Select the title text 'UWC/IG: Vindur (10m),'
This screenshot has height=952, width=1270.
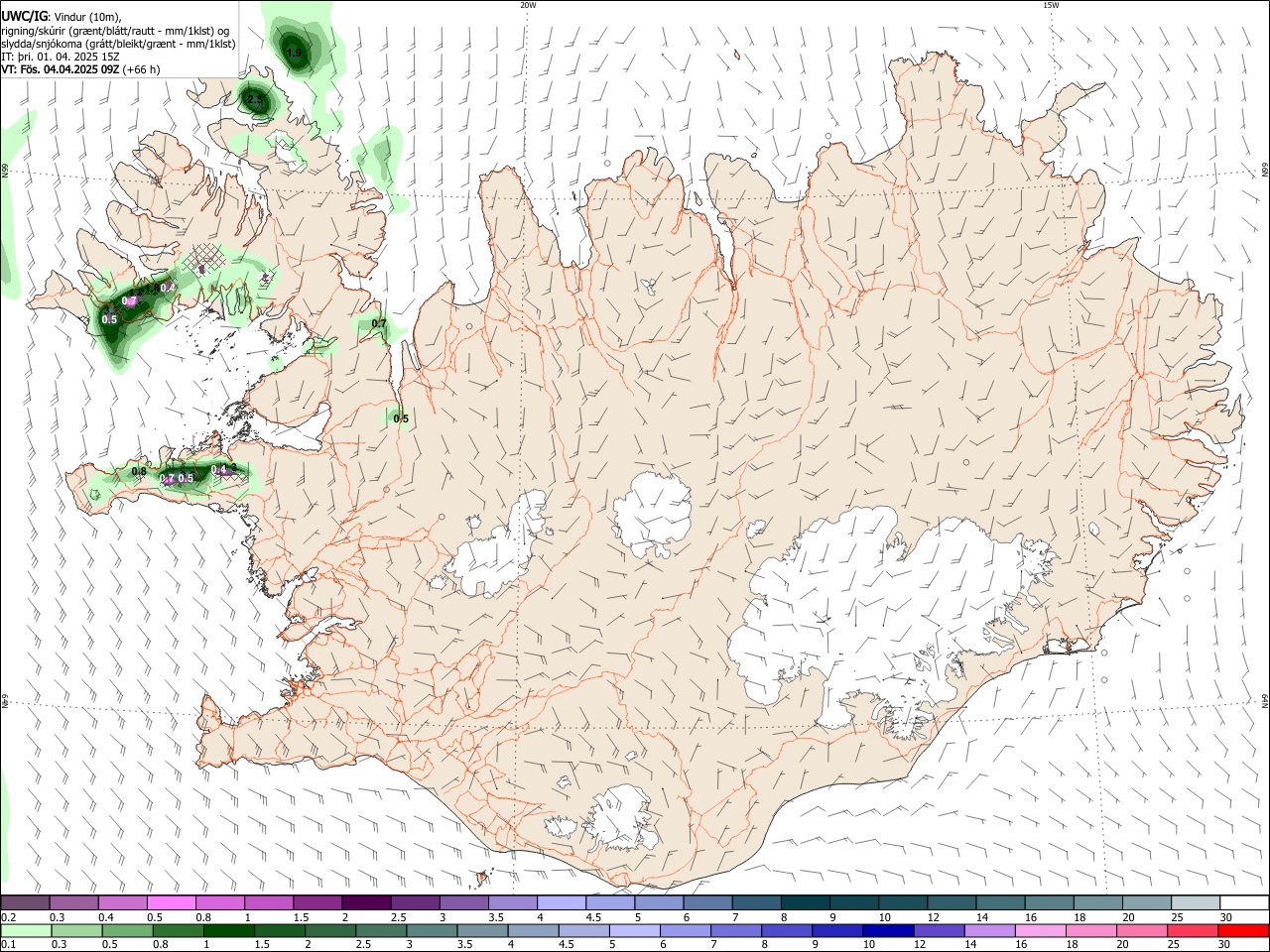click(62, 17)
